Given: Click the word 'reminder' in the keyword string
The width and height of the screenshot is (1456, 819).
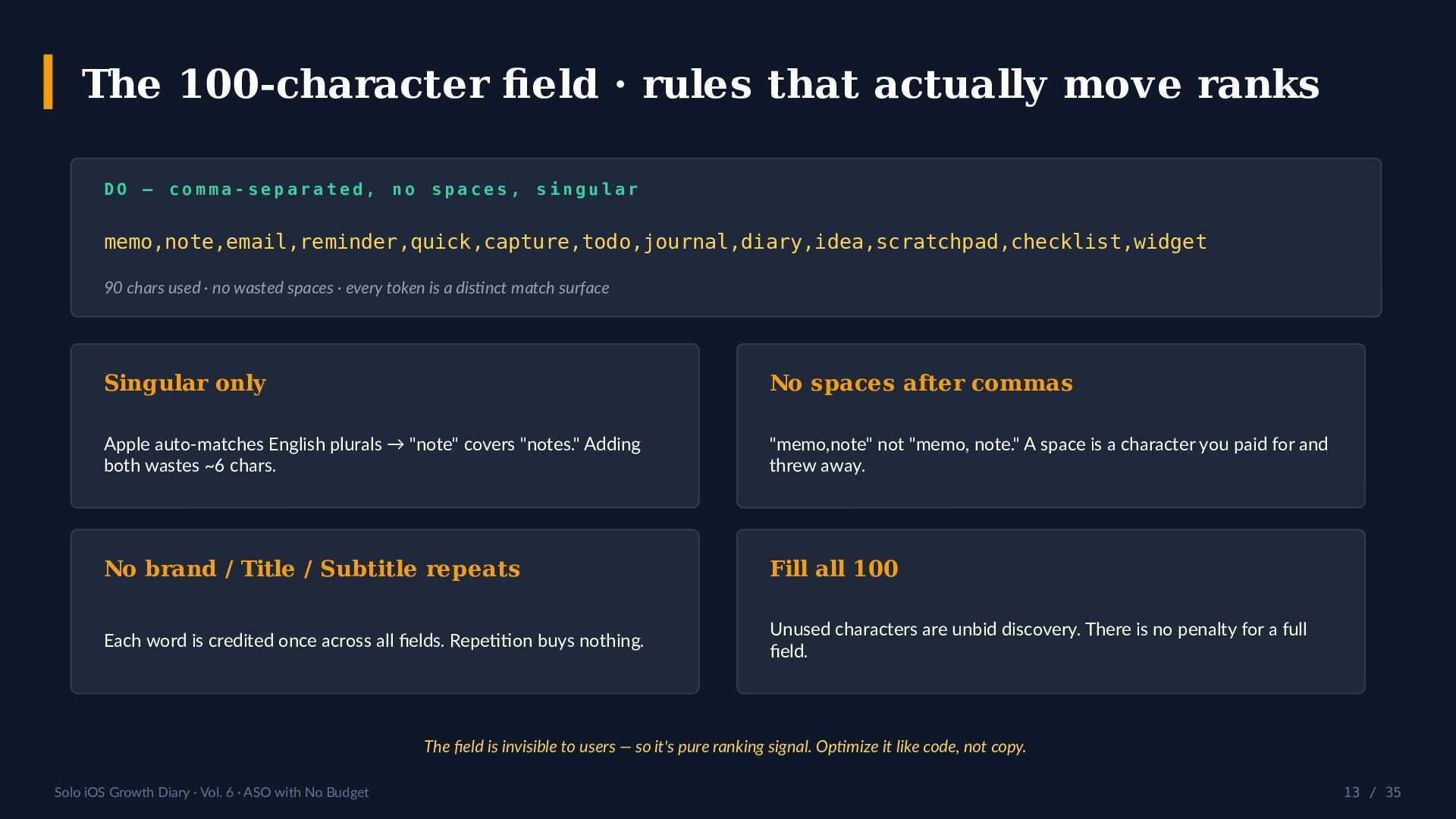Looking at the screenshot, I should click(349, 243).
